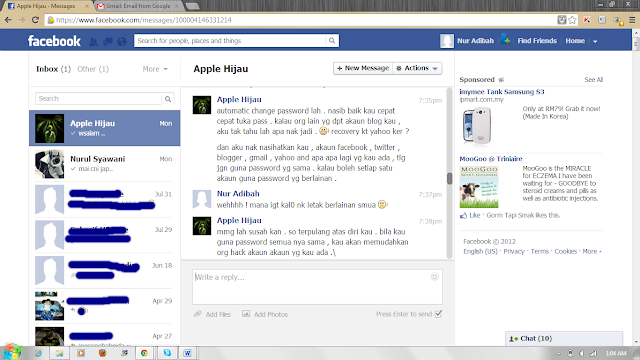Image resolution: width=640 pixels, height=360 pixels.
Task: Toggle the Press Enter to send checkbox
Action: [438, 314]
